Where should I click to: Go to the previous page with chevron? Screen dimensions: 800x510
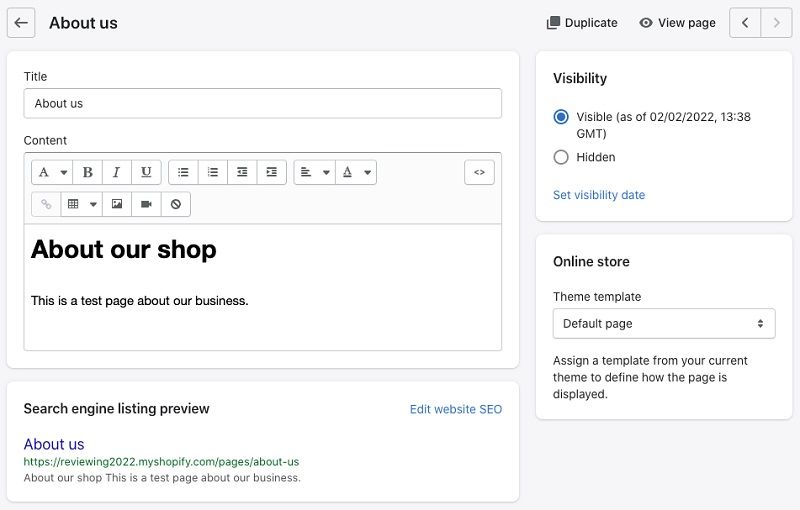[745, 23]
